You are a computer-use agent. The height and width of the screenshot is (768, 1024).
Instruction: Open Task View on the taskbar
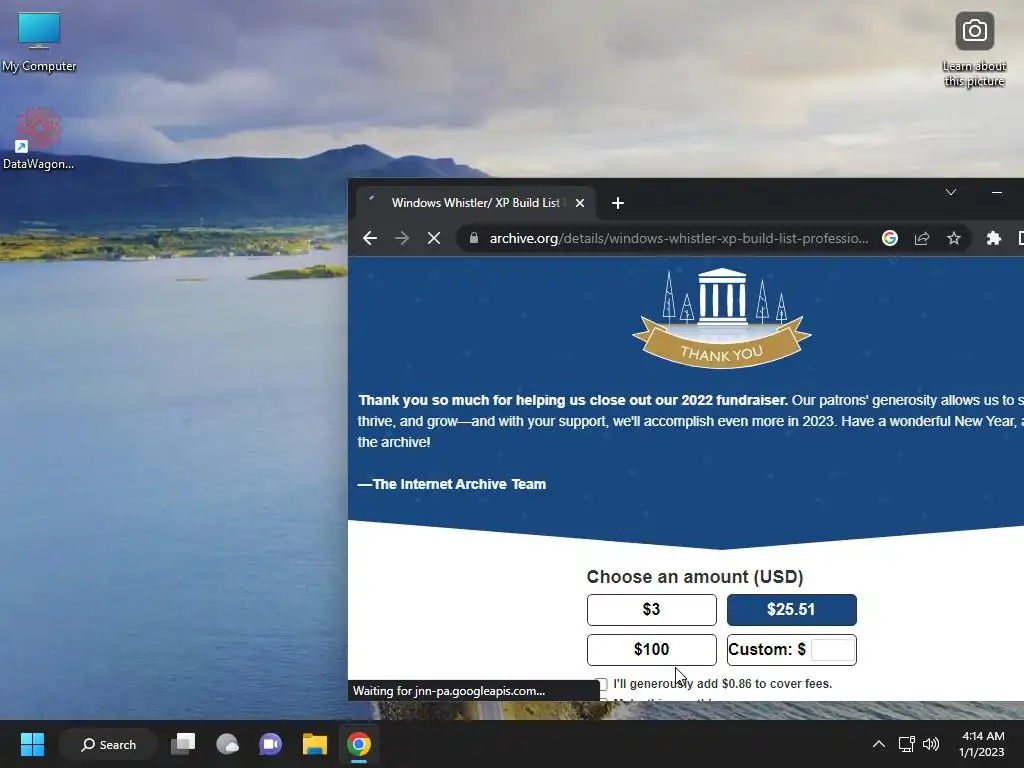(183, 744)
